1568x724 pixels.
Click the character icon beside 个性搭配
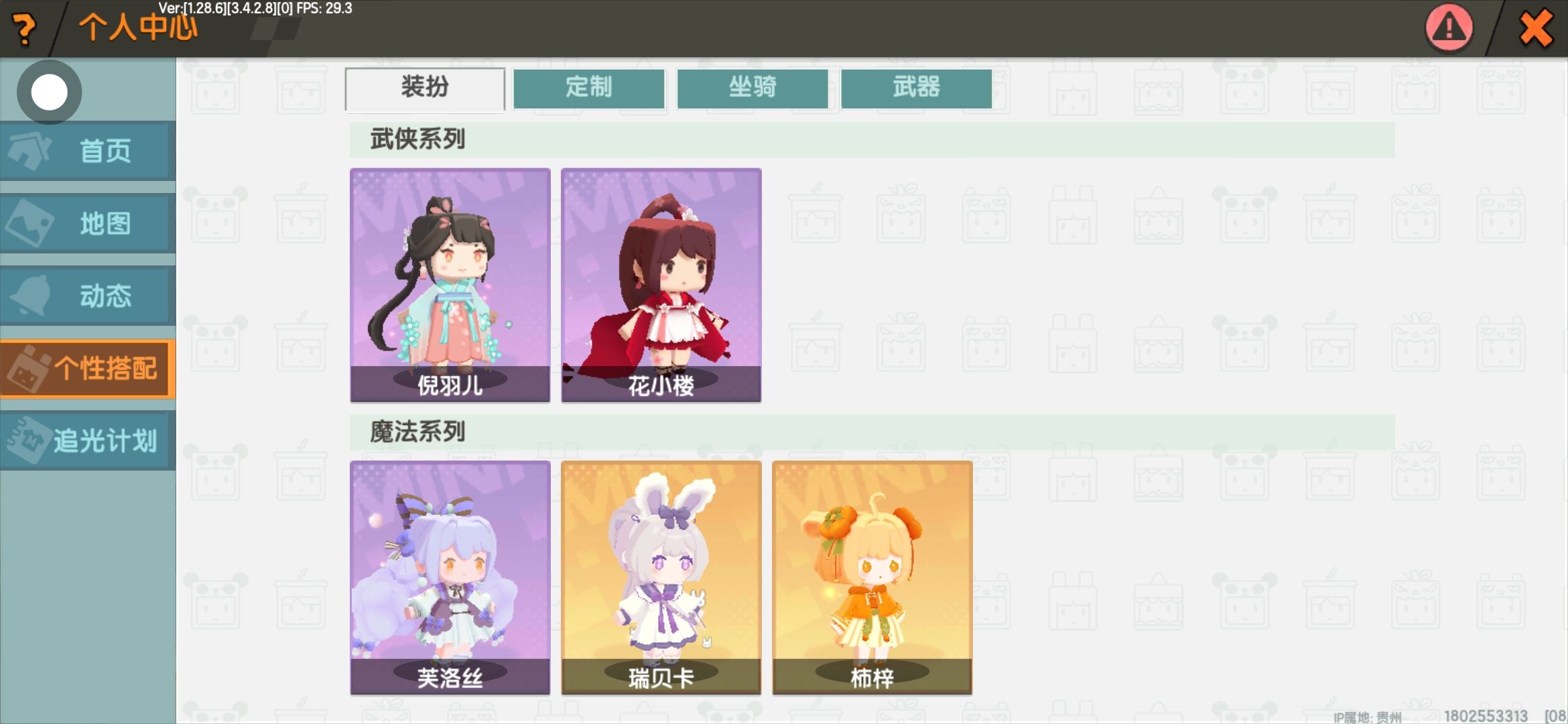27,368
